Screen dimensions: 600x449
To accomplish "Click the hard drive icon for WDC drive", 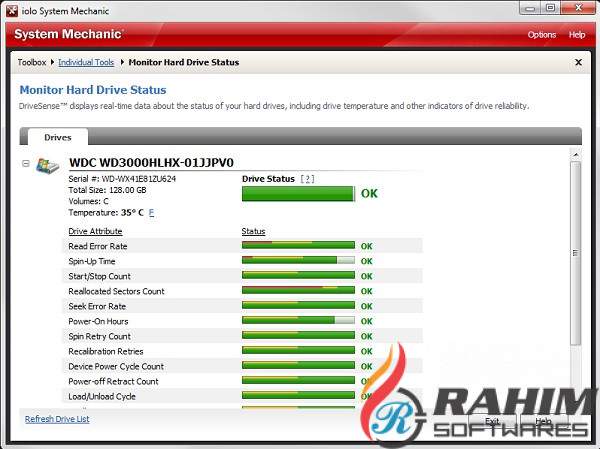I will 47,164.
